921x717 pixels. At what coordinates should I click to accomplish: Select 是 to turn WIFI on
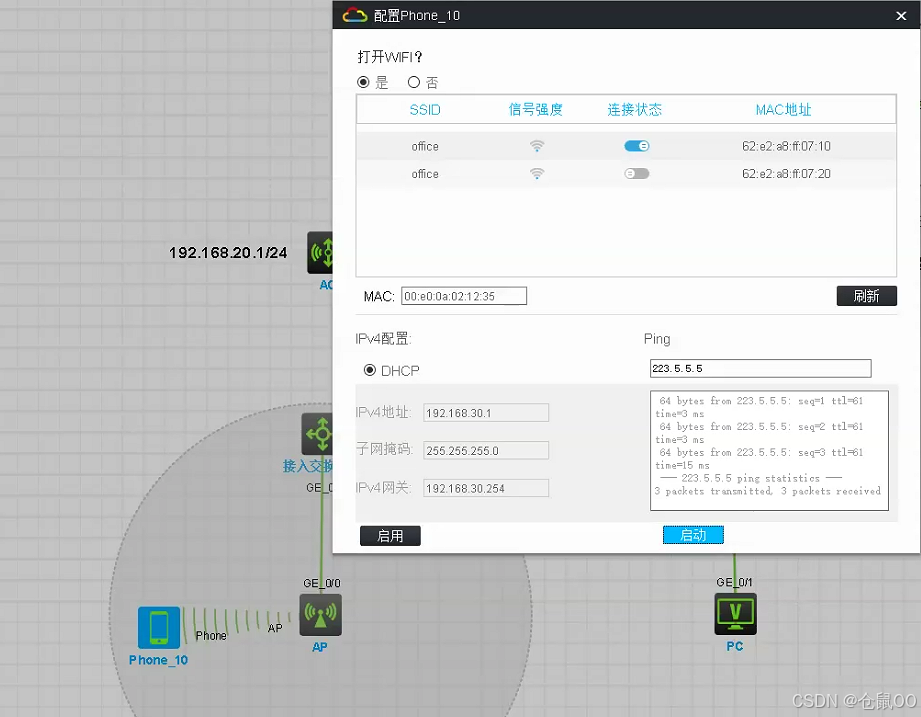pos(363,82)
